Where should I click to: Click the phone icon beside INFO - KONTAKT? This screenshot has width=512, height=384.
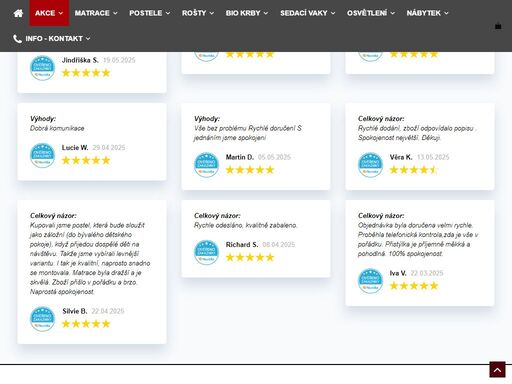pos(17,39)
